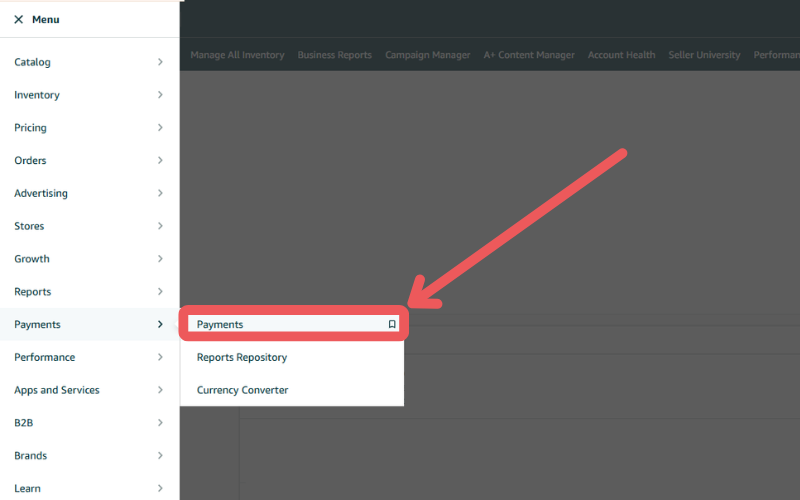Open A+ Content Manager link
Screen dimensions: 800x500
pyautogui.click(x=529, y=55)
